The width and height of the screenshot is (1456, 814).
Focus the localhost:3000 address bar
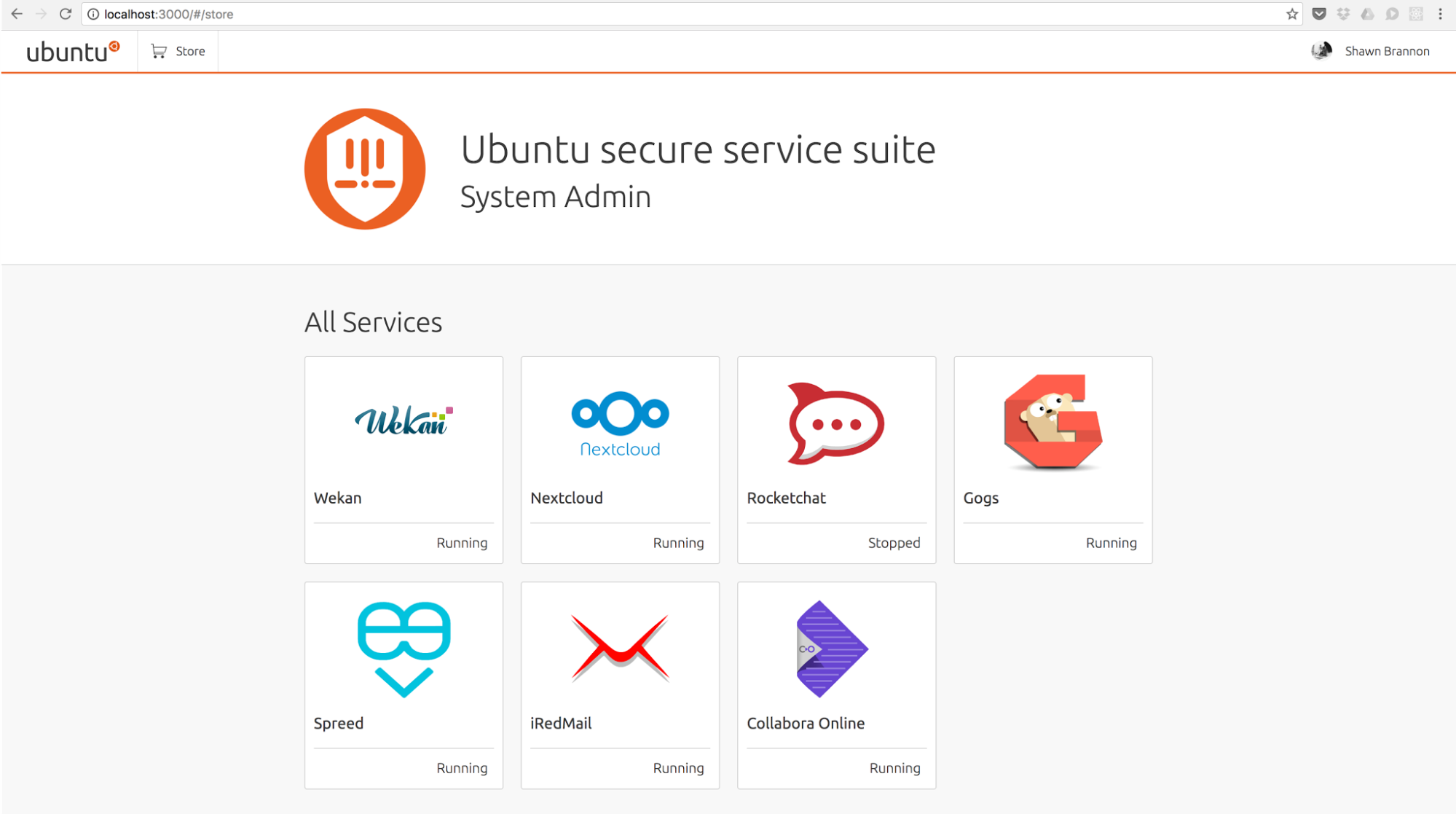click(x=692, y=14)
